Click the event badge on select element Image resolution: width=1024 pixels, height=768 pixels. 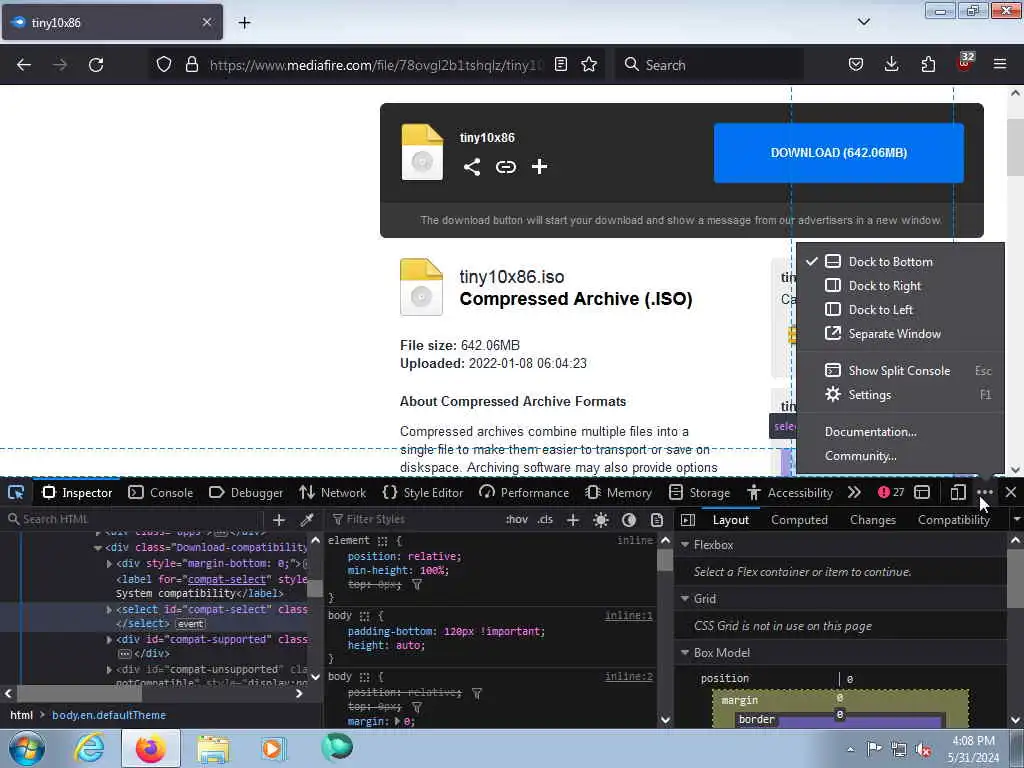pyautogui.click(x=190, y=624)
